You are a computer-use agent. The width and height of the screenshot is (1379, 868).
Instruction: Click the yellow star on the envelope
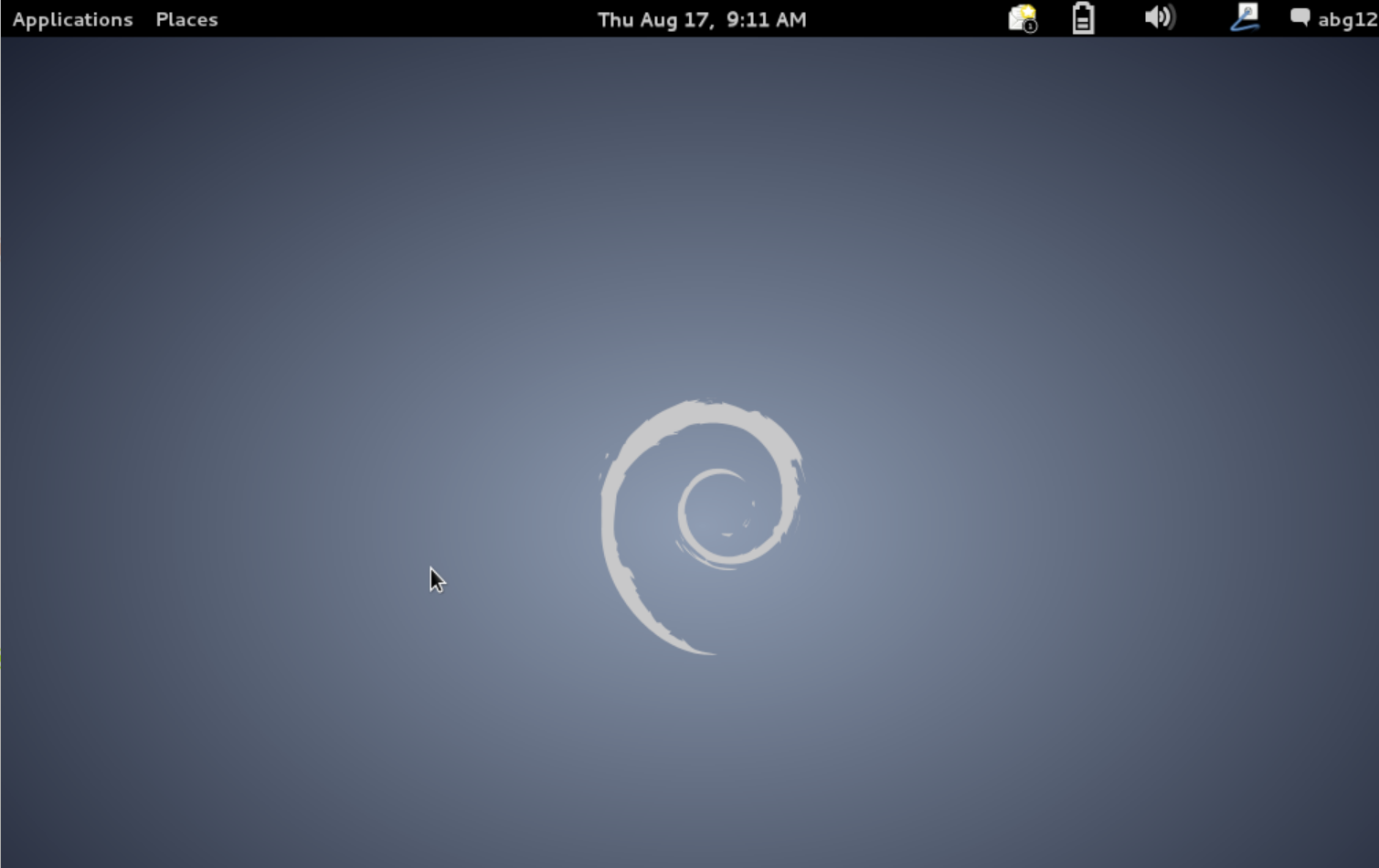(x=1027, y=11)
